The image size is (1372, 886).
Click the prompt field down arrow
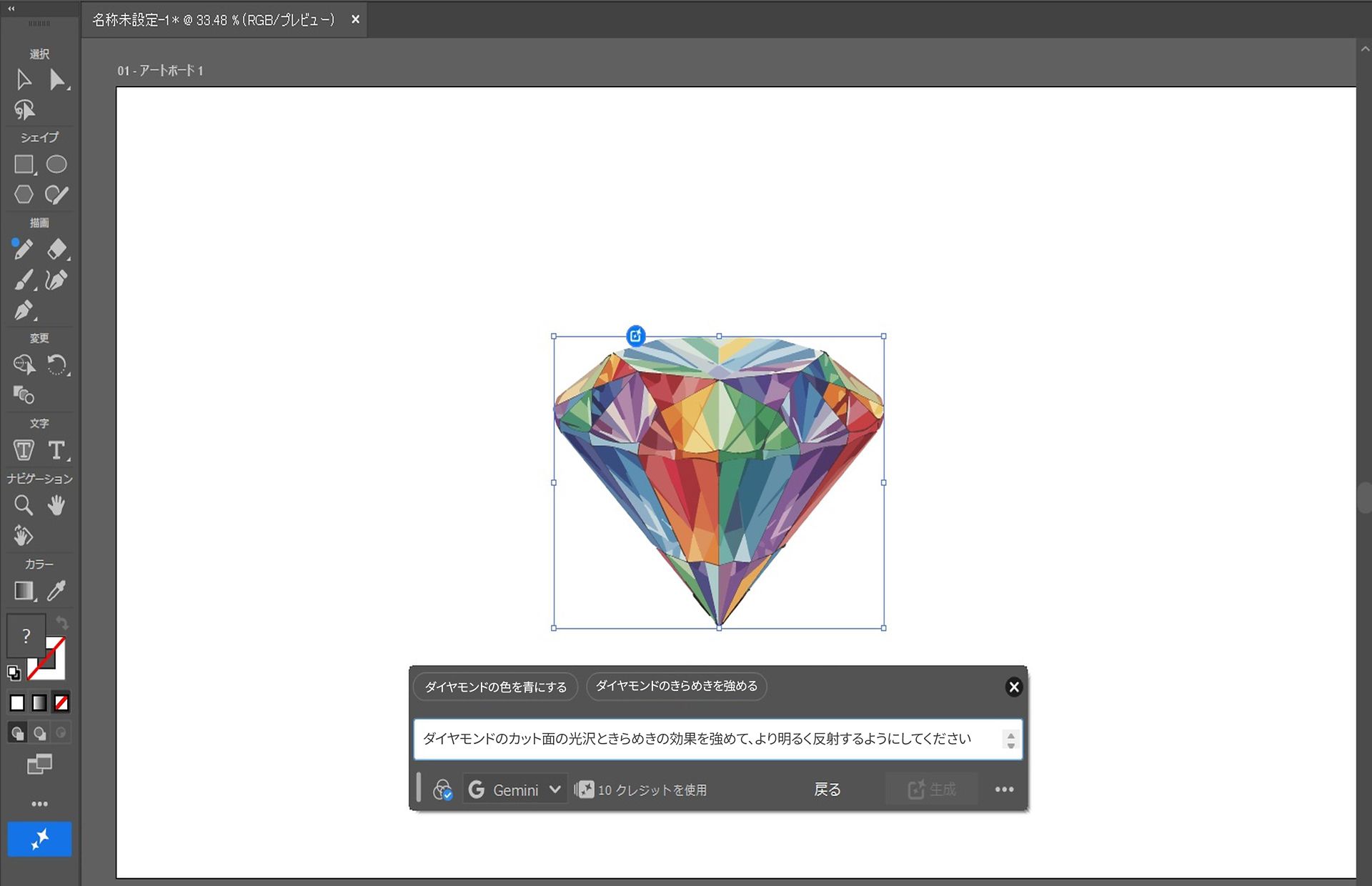1010,745
